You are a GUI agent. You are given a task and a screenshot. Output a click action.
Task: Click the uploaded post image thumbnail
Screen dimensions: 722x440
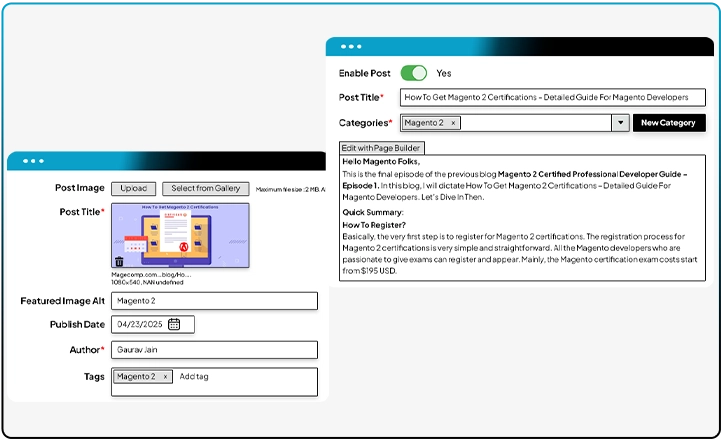(x=179, y=234)
